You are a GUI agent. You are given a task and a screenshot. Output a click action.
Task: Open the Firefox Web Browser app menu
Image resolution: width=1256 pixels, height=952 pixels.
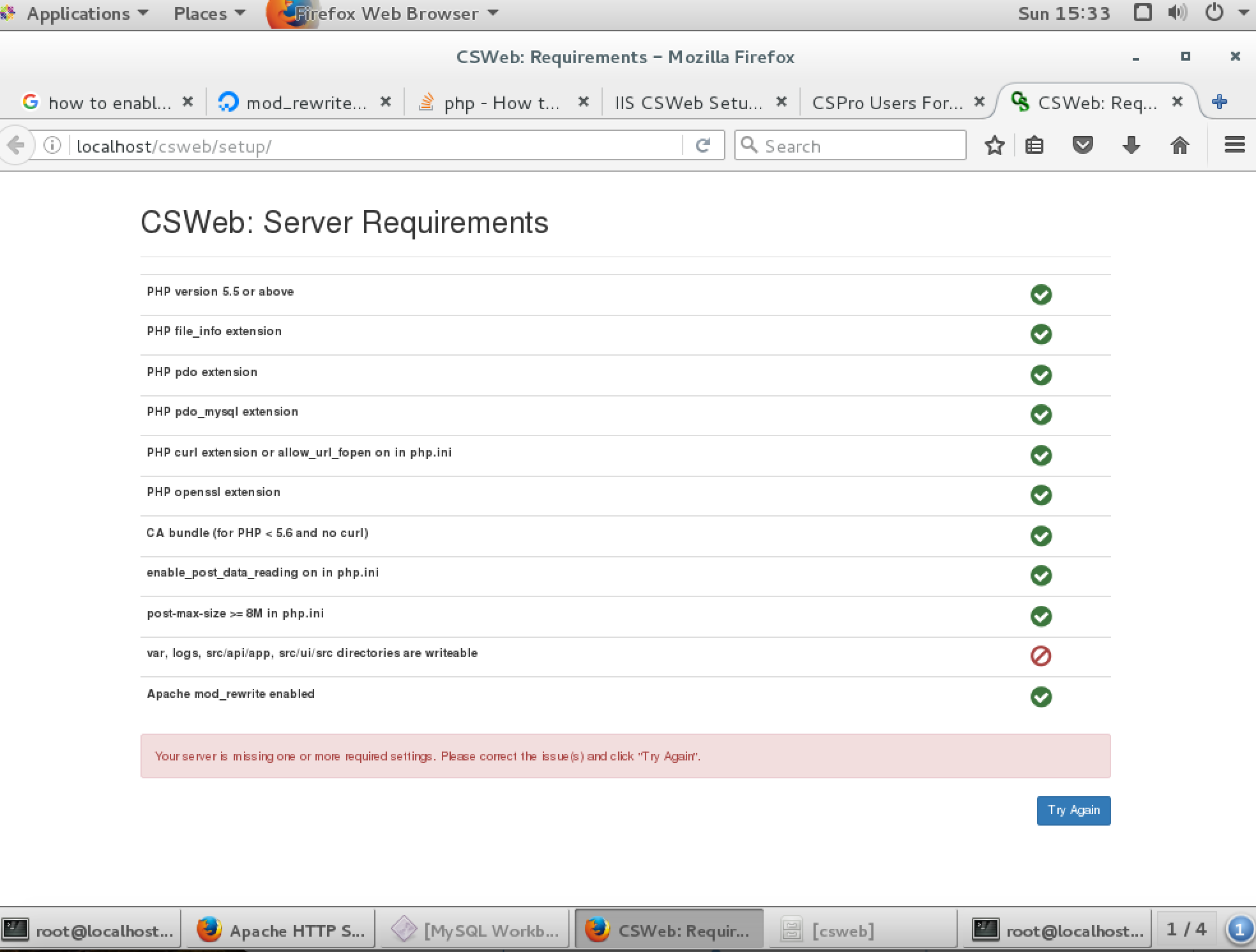click(383, 13)
